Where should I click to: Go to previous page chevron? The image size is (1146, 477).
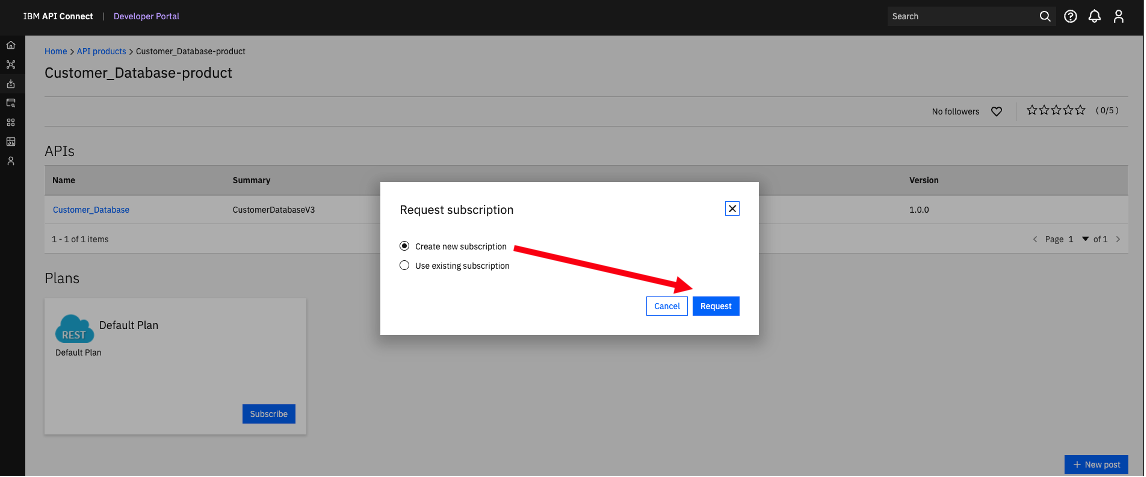[1035, 239]
